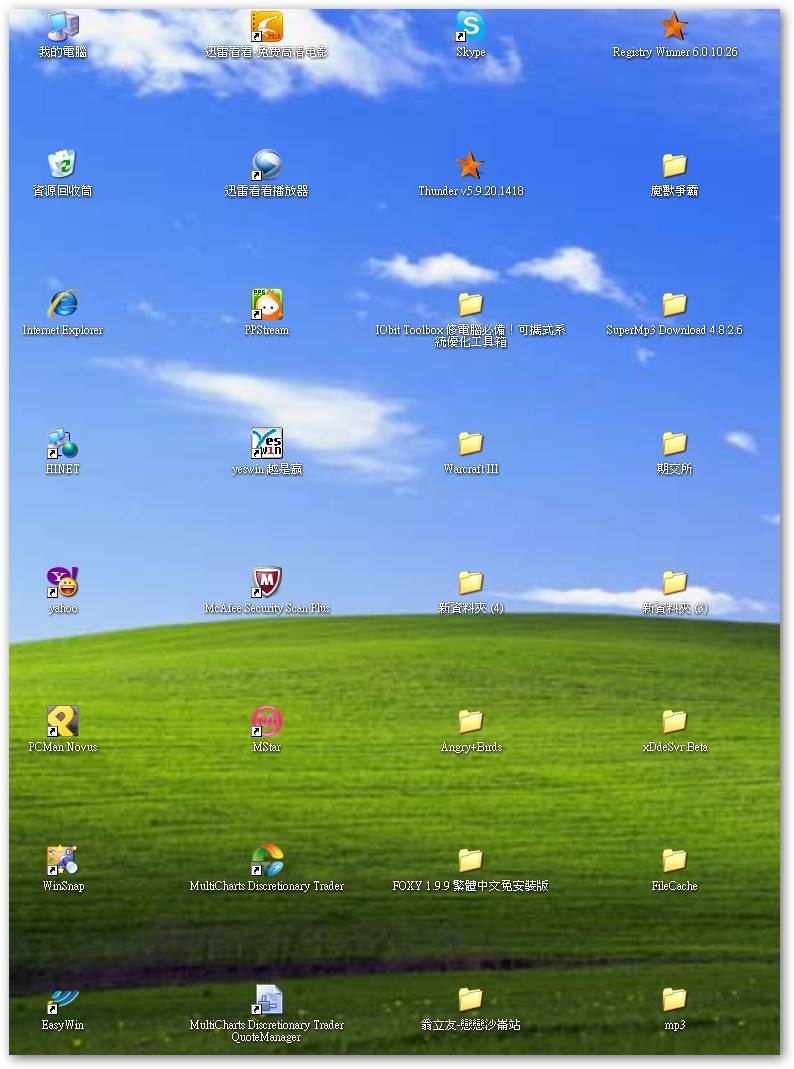Open the 魔獸爭霸 folder
794x1069 pixels.
(674, 166)
